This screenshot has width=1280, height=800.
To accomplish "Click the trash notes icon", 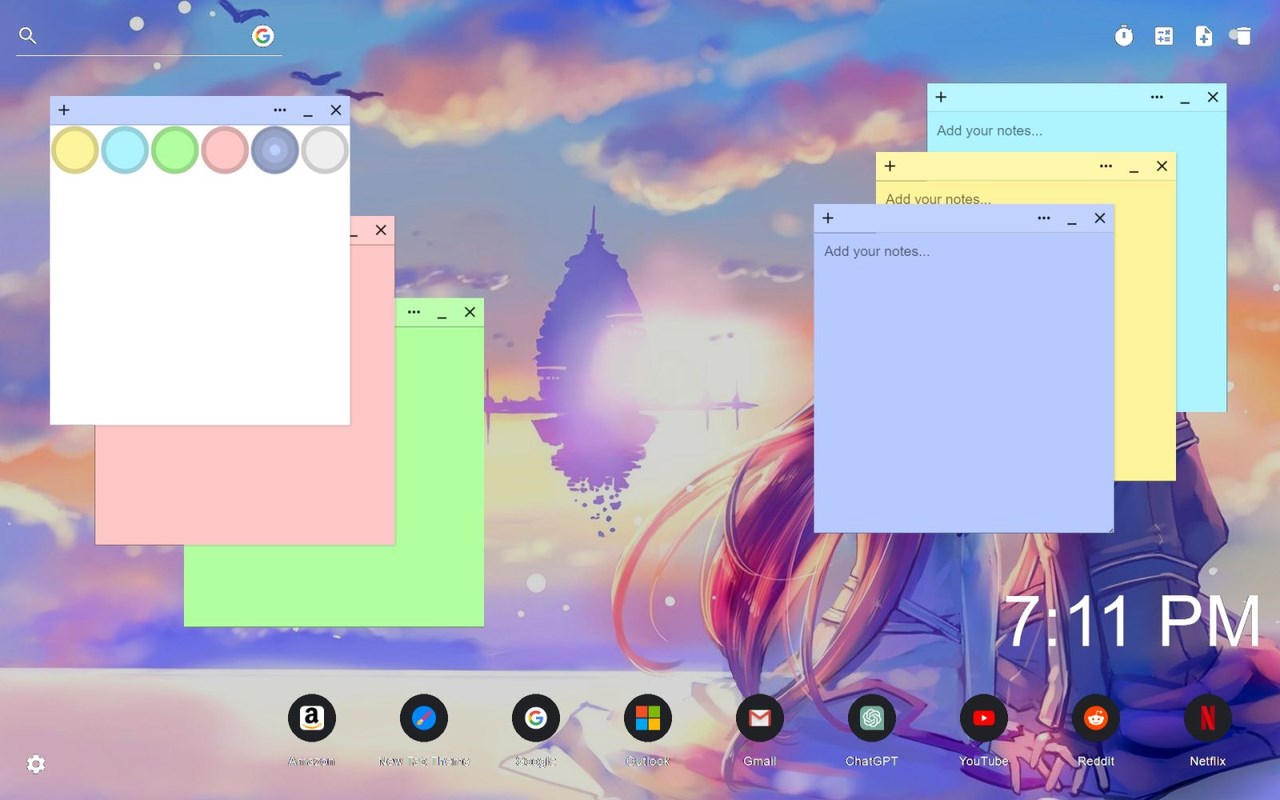I will coord(1241,36).
